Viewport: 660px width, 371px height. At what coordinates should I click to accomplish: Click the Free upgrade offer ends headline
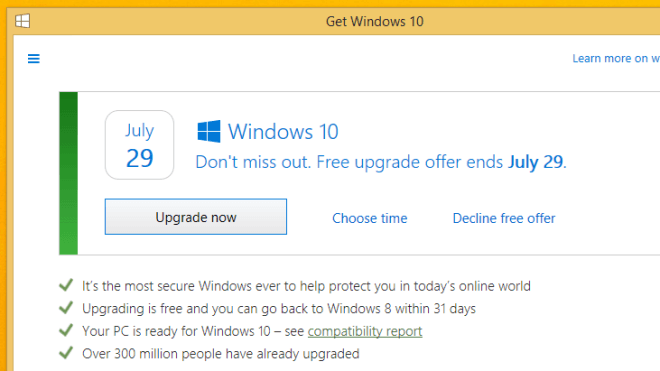[381, 162]
